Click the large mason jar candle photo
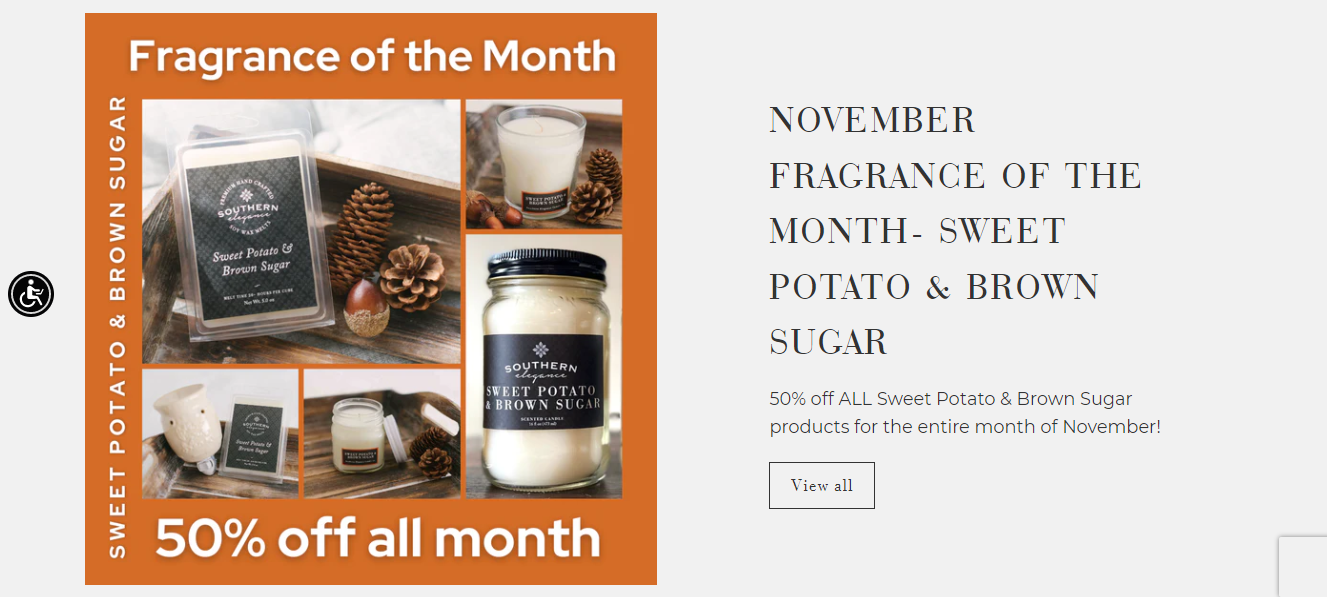The image size is (1327, 597). [544, 366]
